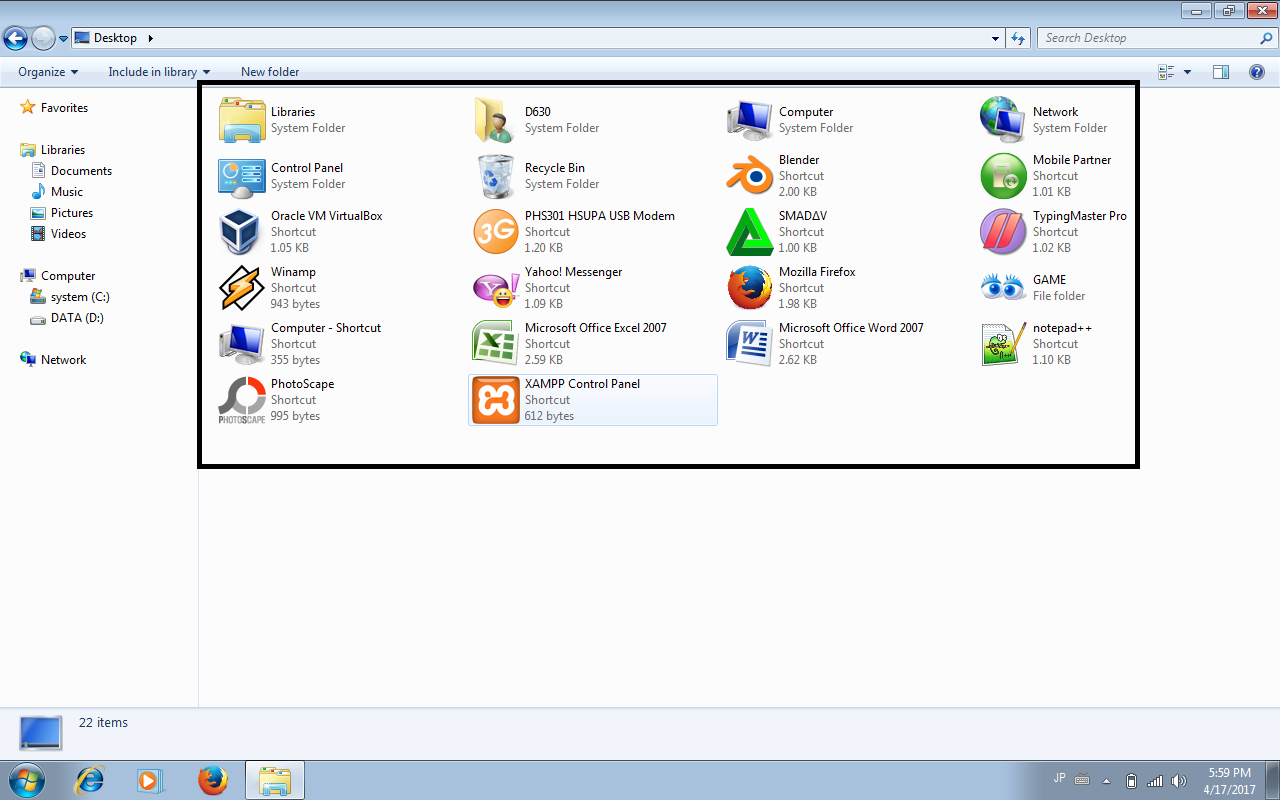Open Documents library in sidebar

(x=81, y=171)
